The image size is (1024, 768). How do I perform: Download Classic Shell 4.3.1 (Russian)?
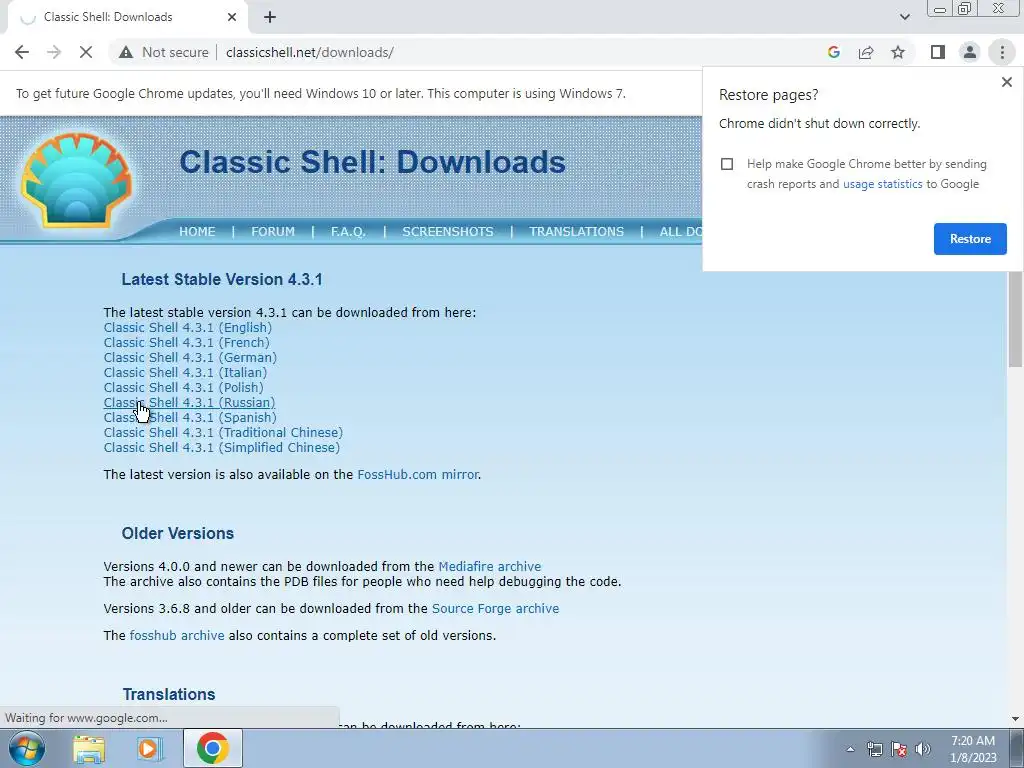[x=189, y=403]
